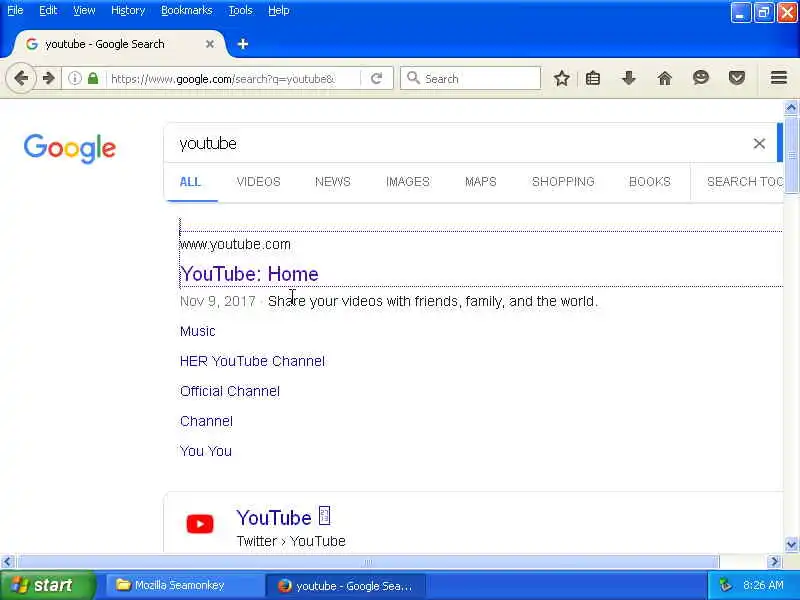The height and width of the screenshot is (600, 800).
Task: Open the SEARCH TOOLS option
Action: 744,182
